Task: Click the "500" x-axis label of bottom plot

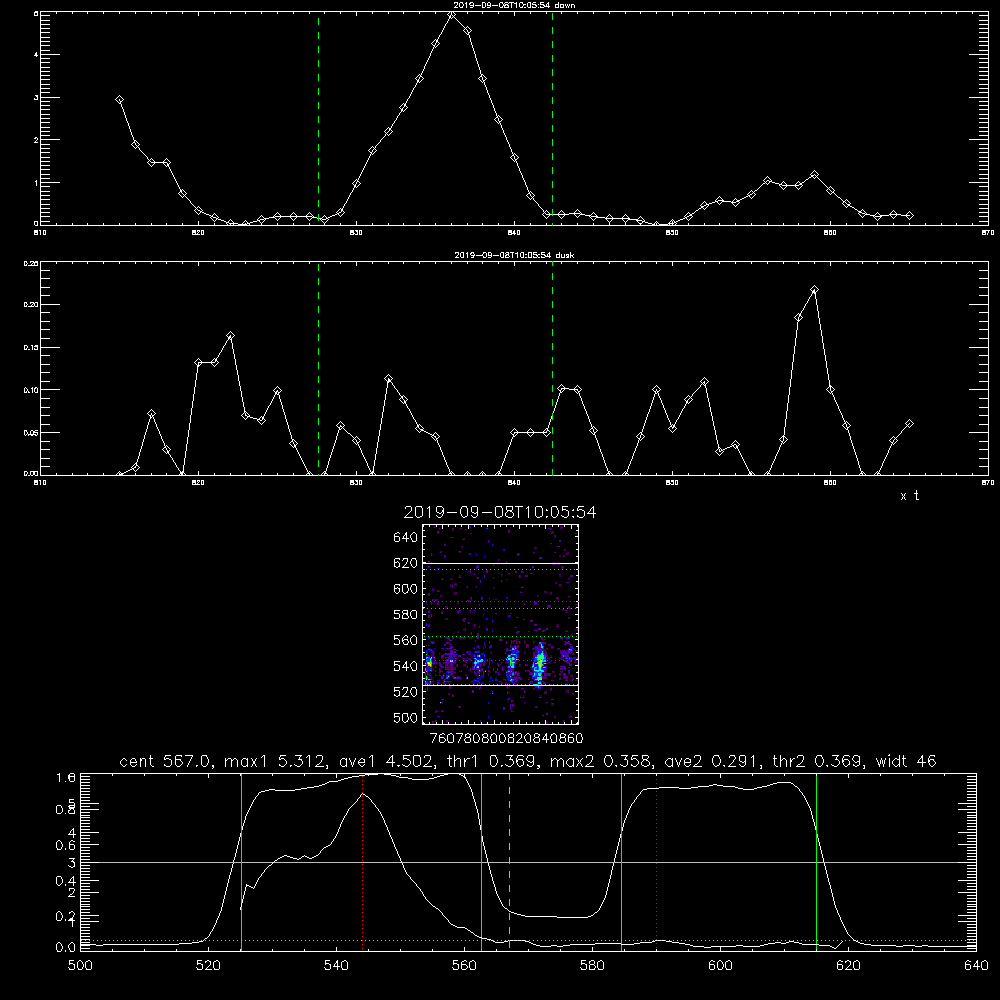Action: 80,966
